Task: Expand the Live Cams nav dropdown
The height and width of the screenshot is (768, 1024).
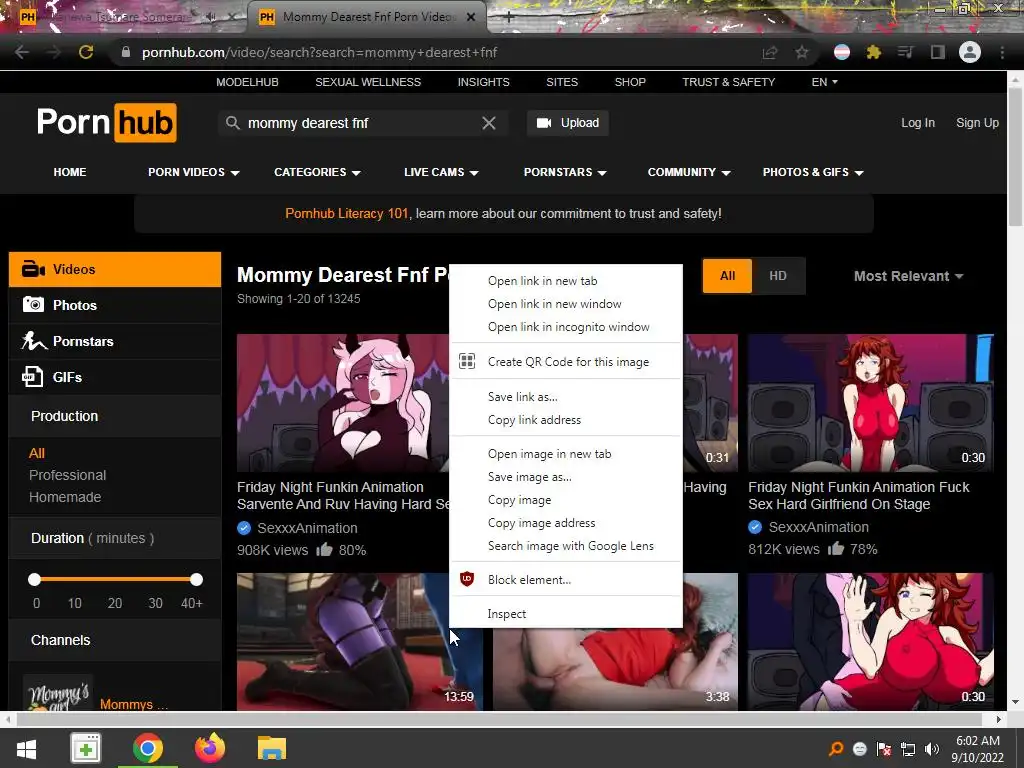Action: [441, 172]
